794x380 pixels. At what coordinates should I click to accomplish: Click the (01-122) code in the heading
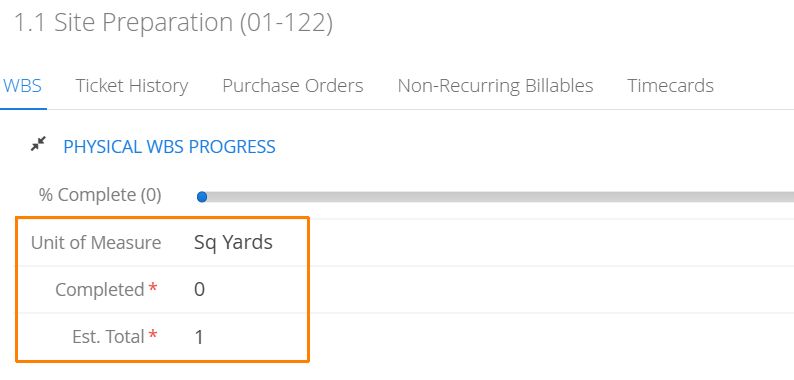pos(286,23)
